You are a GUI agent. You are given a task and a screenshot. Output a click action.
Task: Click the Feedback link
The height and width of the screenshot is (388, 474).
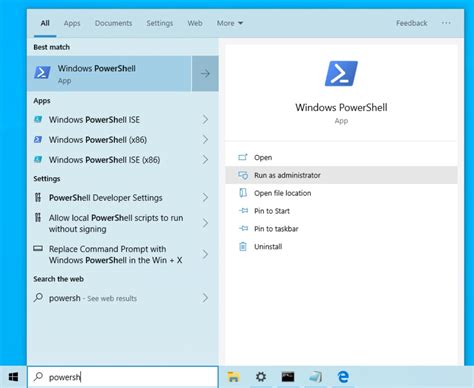point(412,23)
